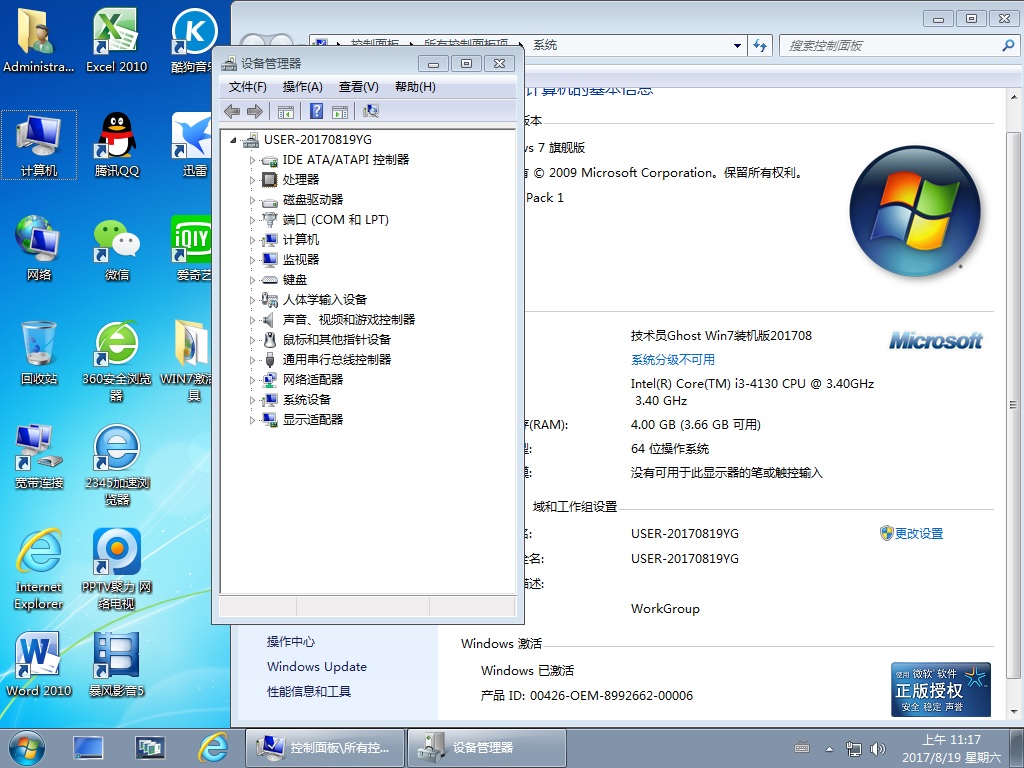Select the 网络 desktop icon
The height and width of the screenshot is (768, 1024).
[x=39, y=249]
